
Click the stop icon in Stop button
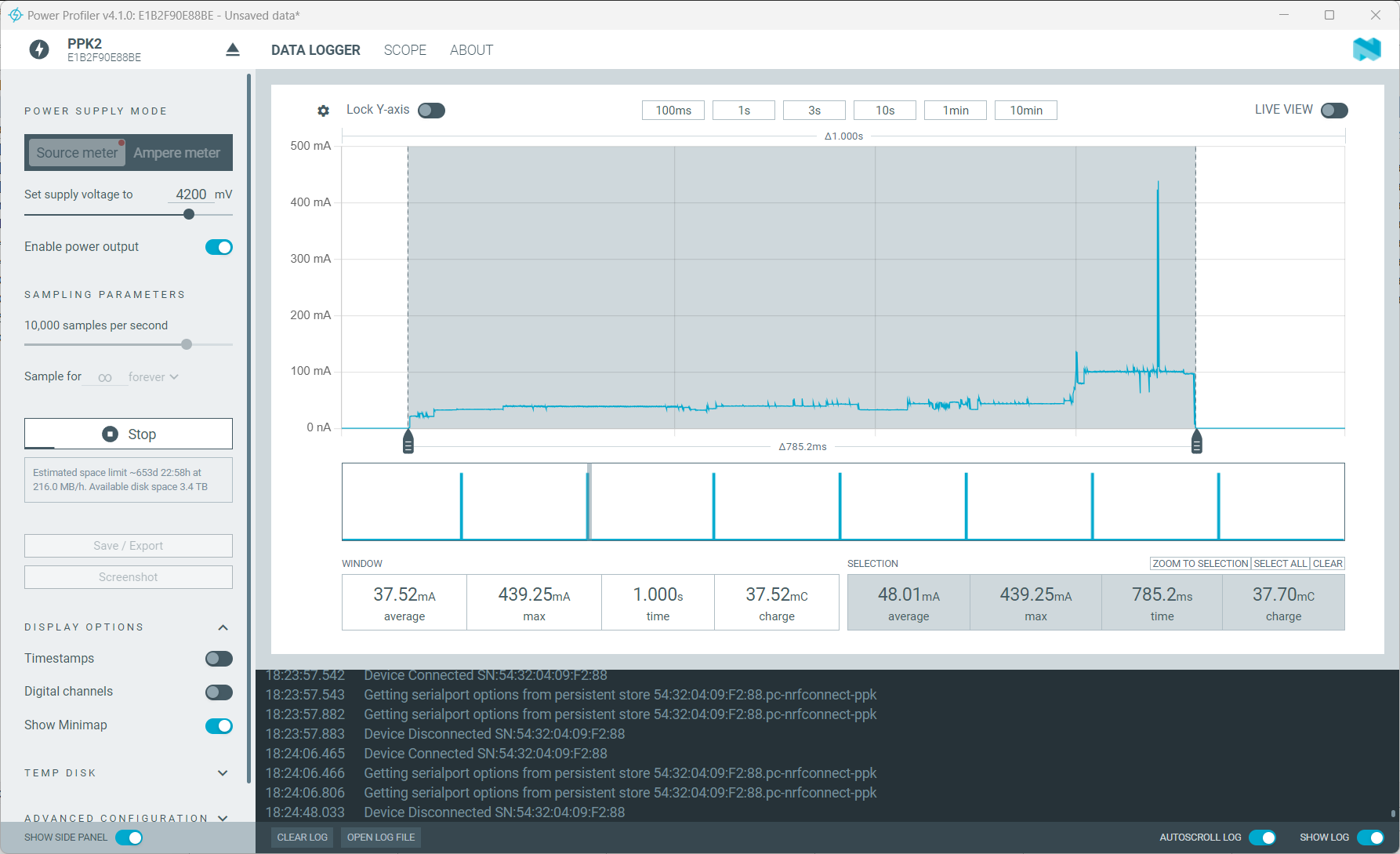pos(111,434)
